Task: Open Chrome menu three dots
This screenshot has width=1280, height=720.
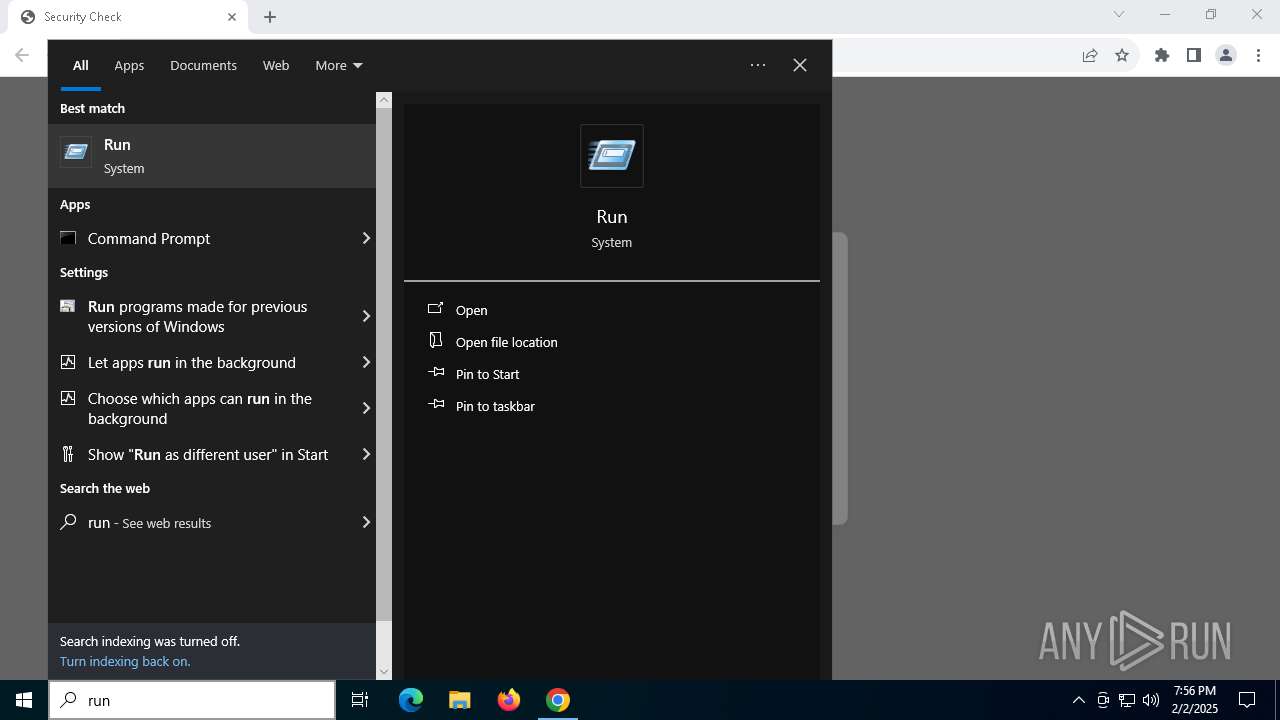Action: pos(1258,55)
